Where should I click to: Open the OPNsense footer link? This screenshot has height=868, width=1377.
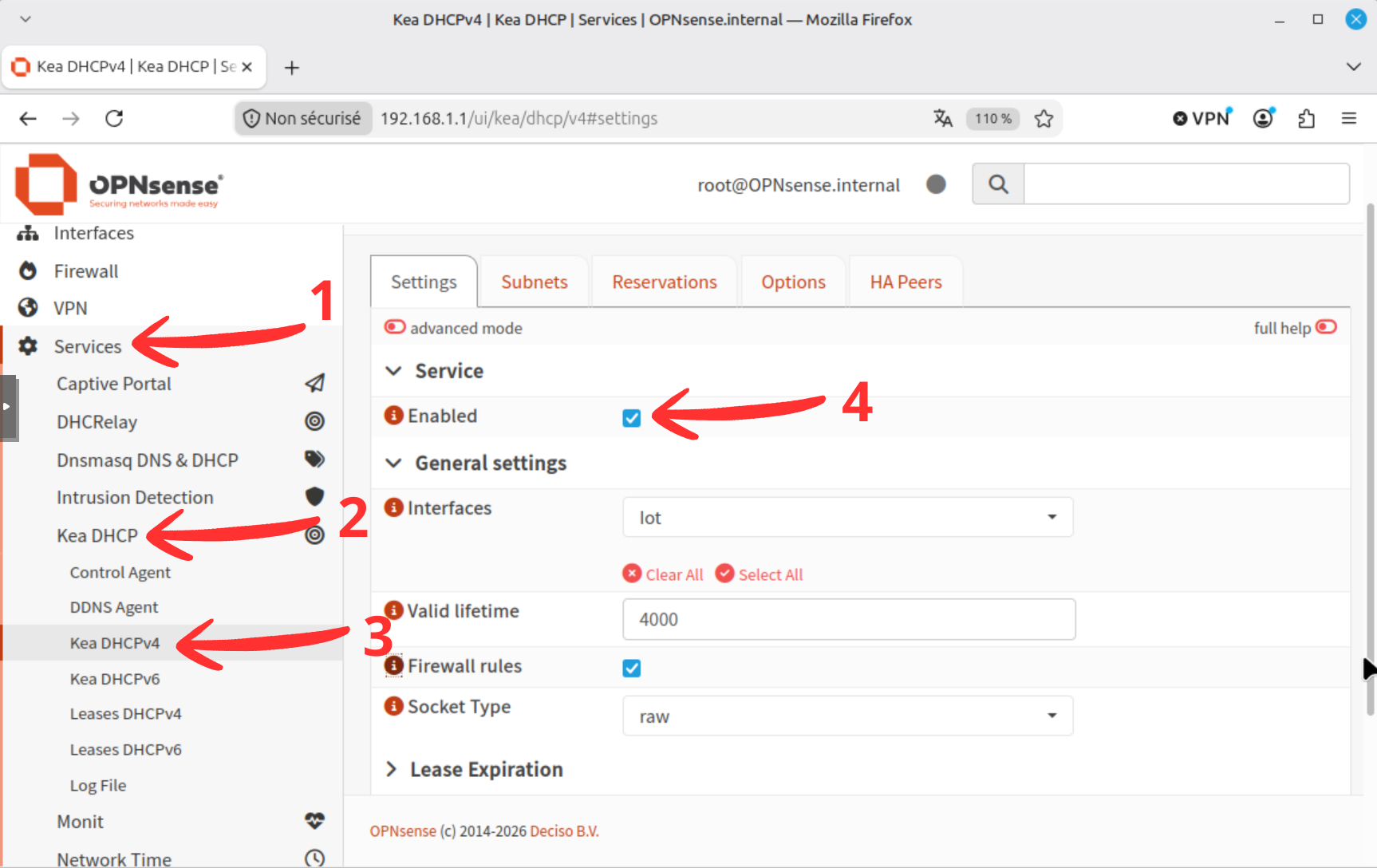pyautogui.click(x=403, y=831)
